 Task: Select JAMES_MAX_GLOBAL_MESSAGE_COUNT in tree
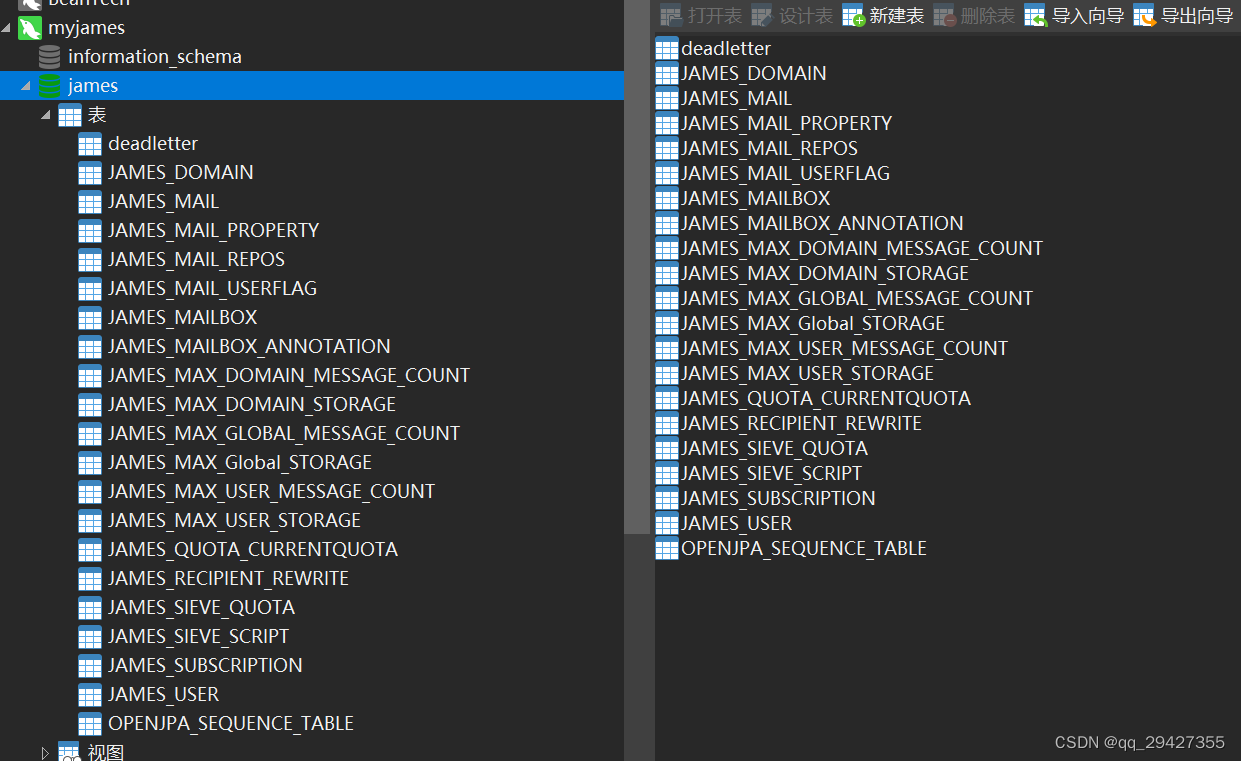[284, 434]
